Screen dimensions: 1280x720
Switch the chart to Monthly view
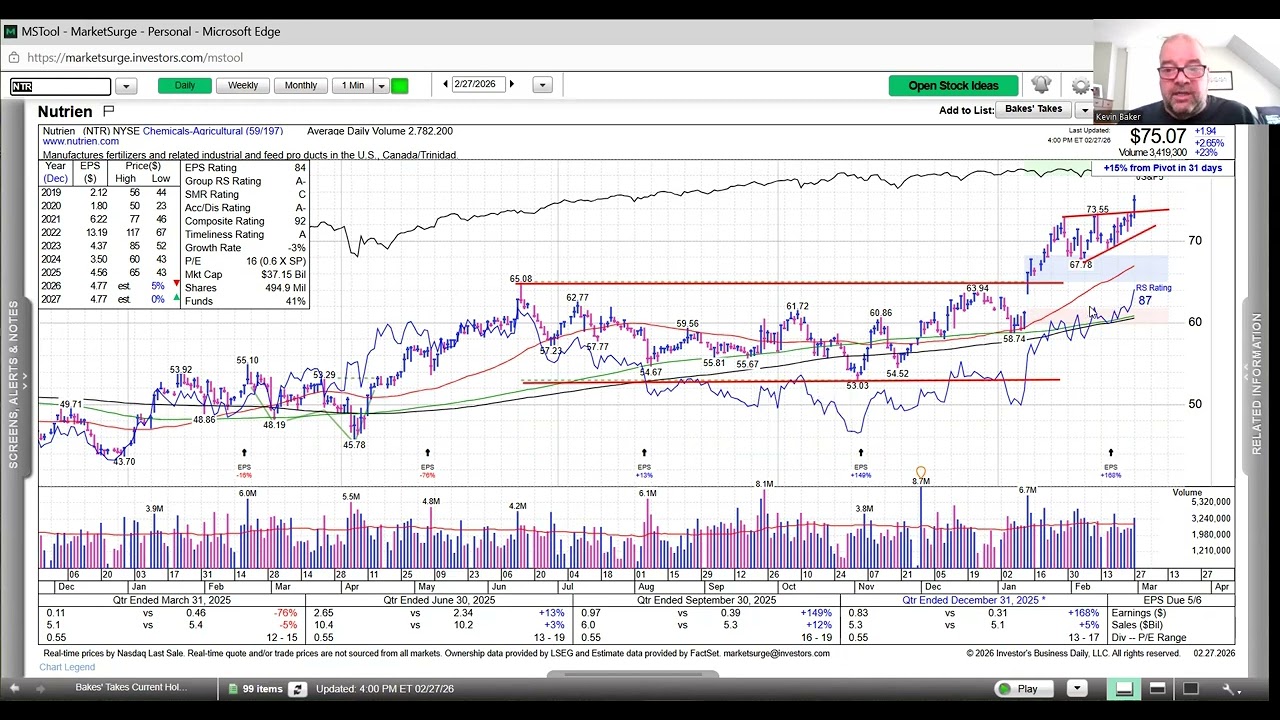coord(301,86)
